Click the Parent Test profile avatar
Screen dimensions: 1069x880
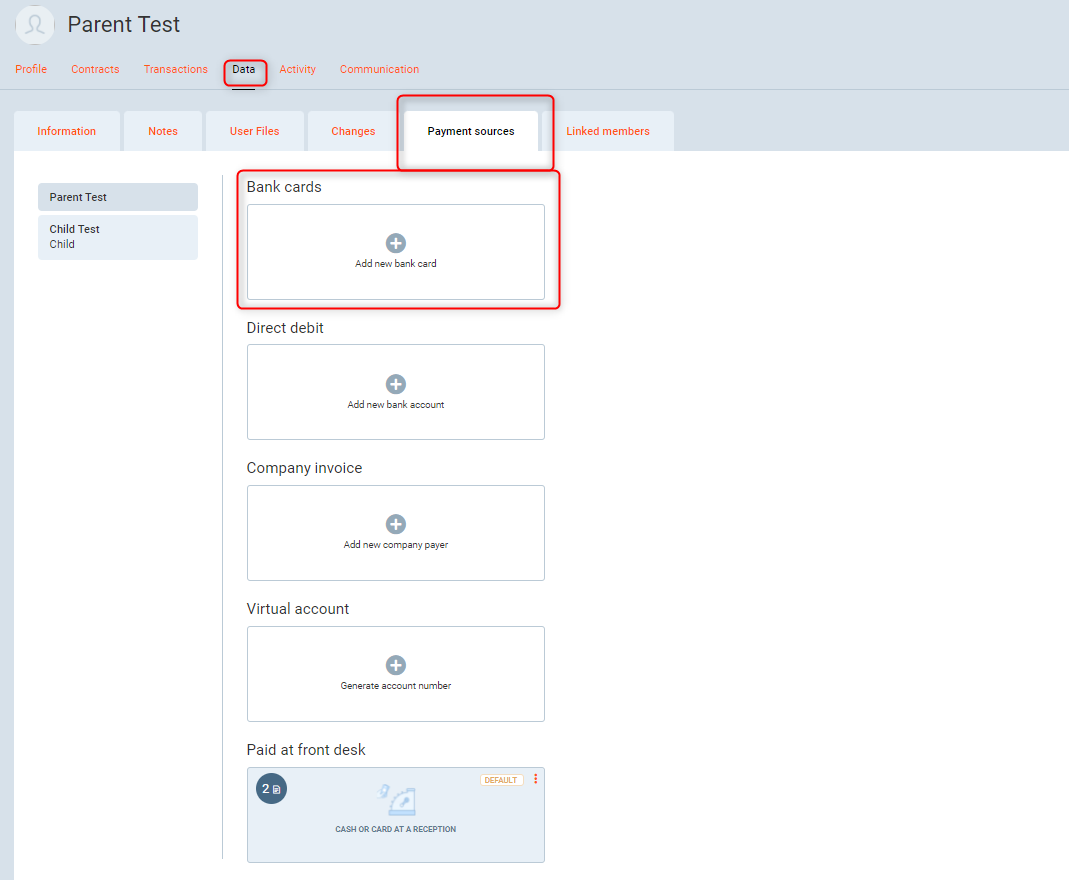(35, 25)
